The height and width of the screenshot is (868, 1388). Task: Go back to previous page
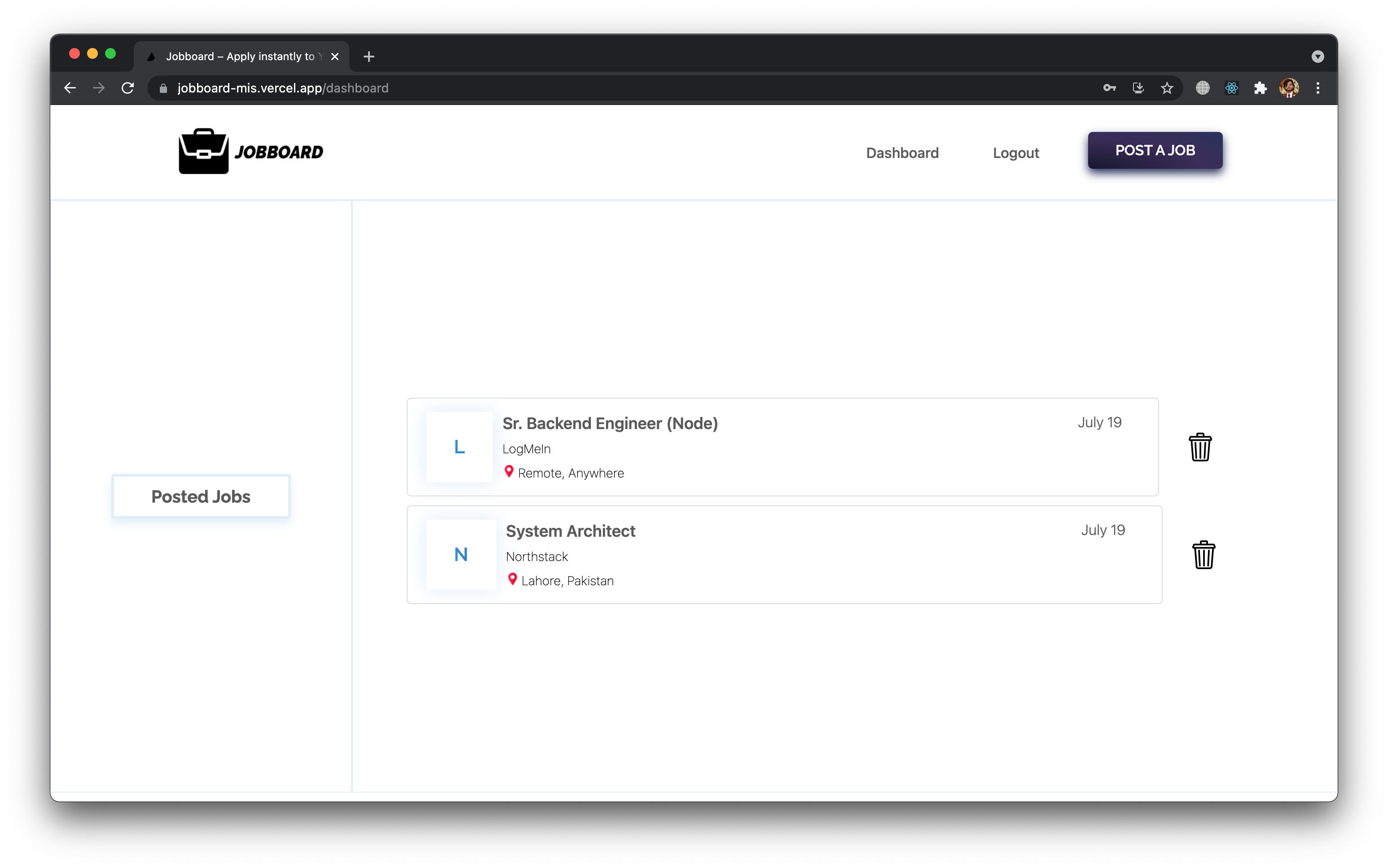pyautogui.click(x=70, y=88)
